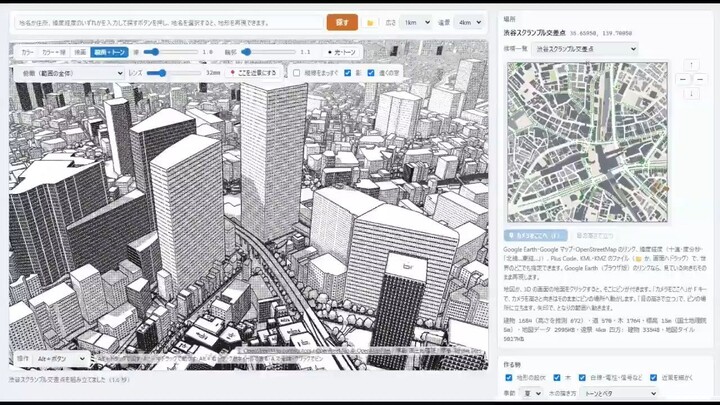This screenshot has width=720, height=405.
Task: Adjust the レンズ focal length slider
Action: tap(174, 73)
